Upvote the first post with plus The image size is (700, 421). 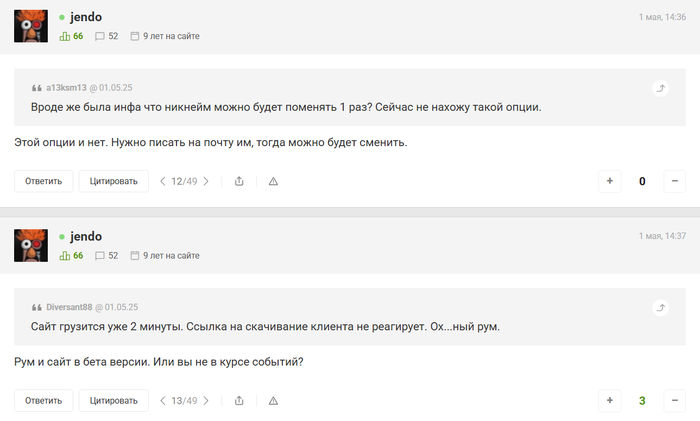610,181
